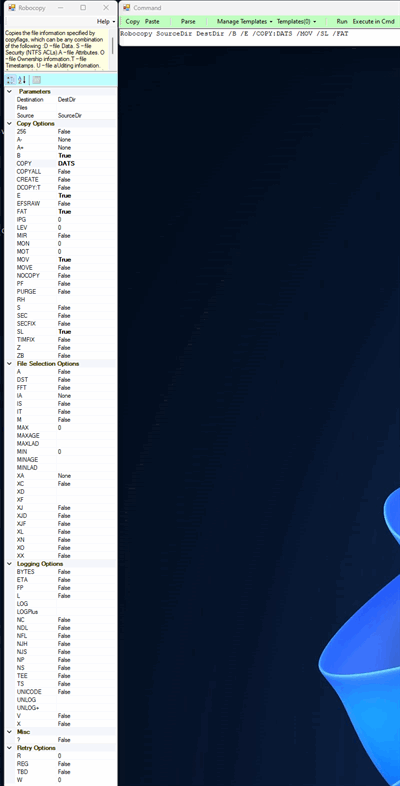Open the Manage Templates dropdown
This screenshot has width=400, height=786.
245,22
